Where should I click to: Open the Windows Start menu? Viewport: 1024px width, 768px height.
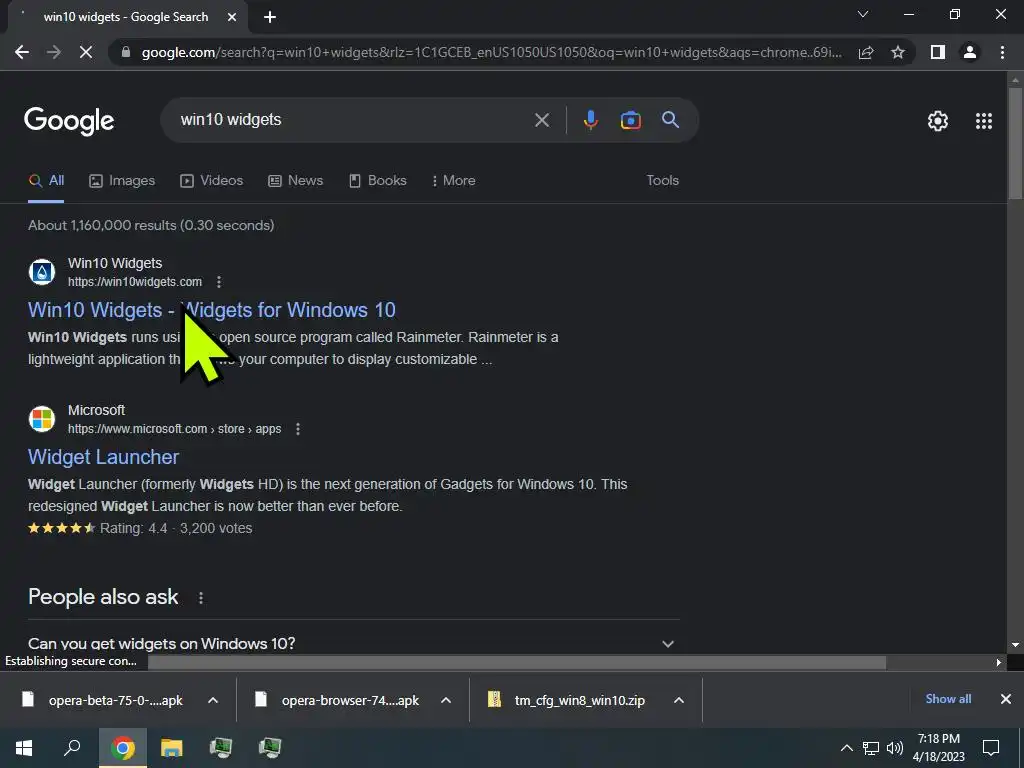[x=24, y=748]
